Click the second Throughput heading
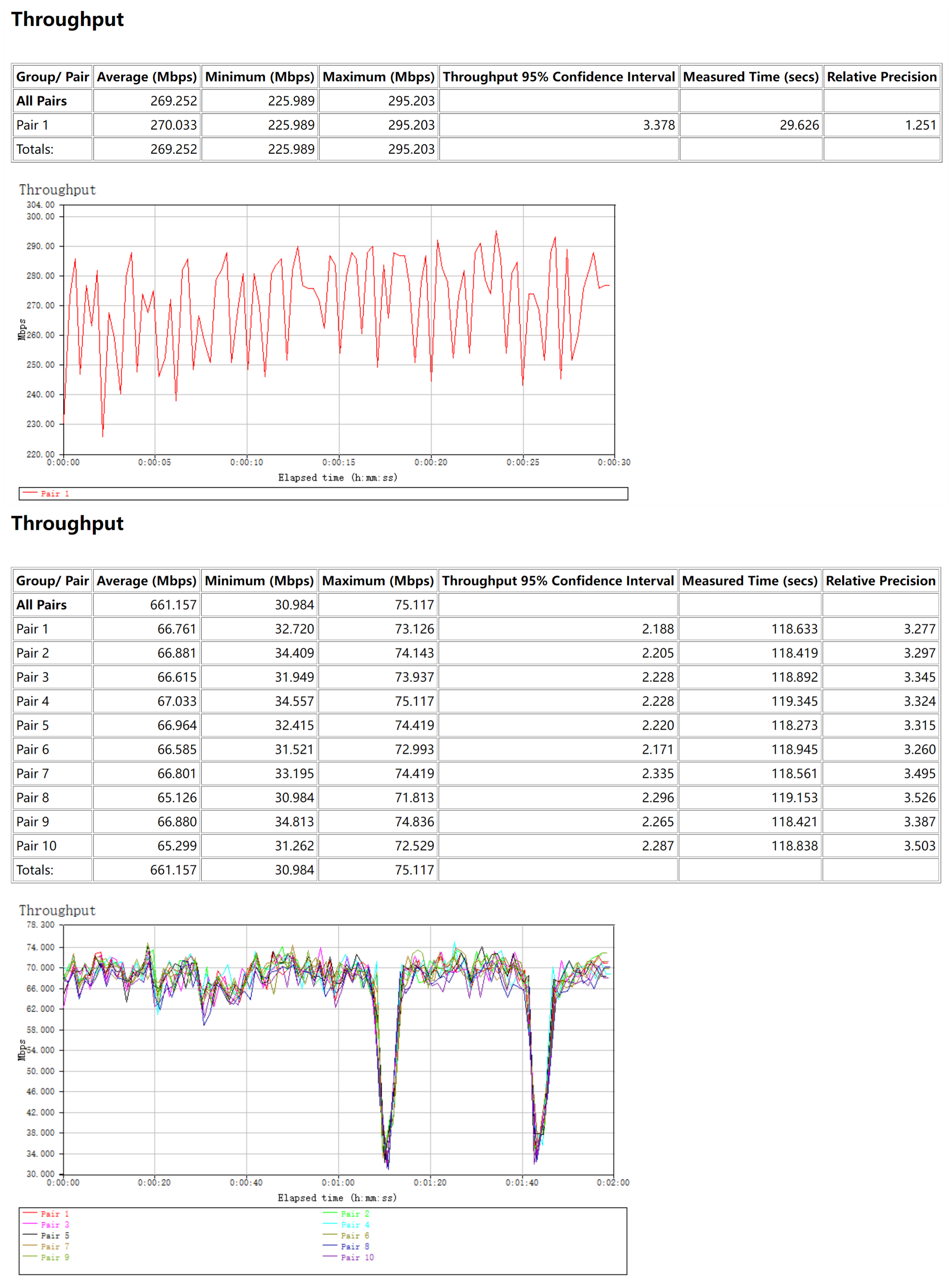The height and width of the screenshot is (1286, 952). [x=67, y=523]
